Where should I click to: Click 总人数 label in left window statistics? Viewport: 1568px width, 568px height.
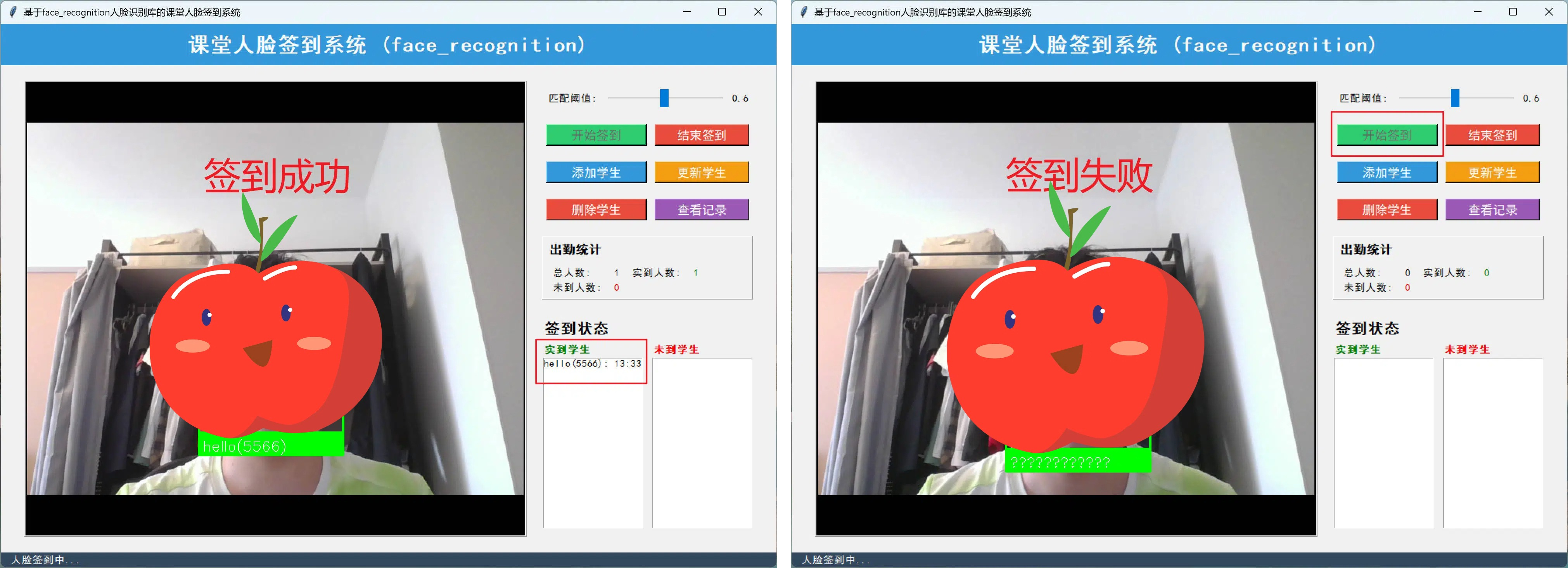click(571, 273)
